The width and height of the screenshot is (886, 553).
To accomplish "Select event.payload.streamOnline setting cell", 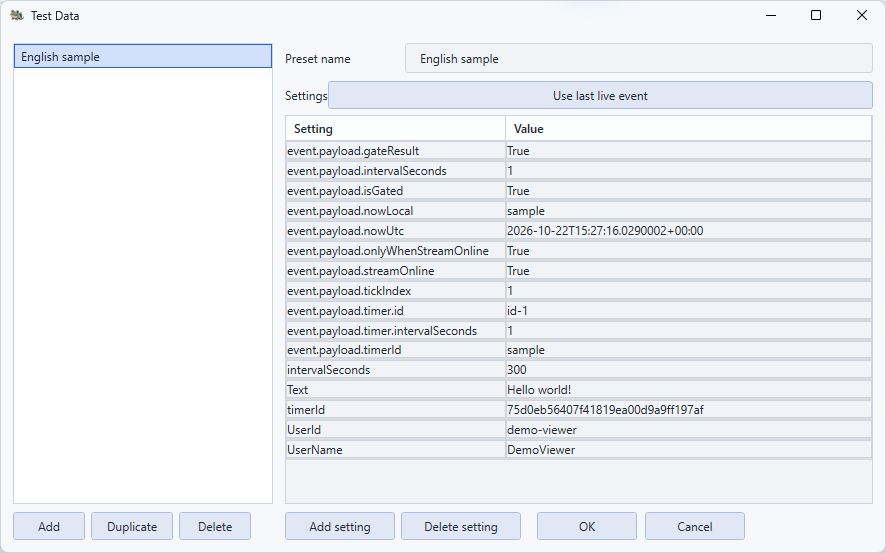I will tap(396, 271).
